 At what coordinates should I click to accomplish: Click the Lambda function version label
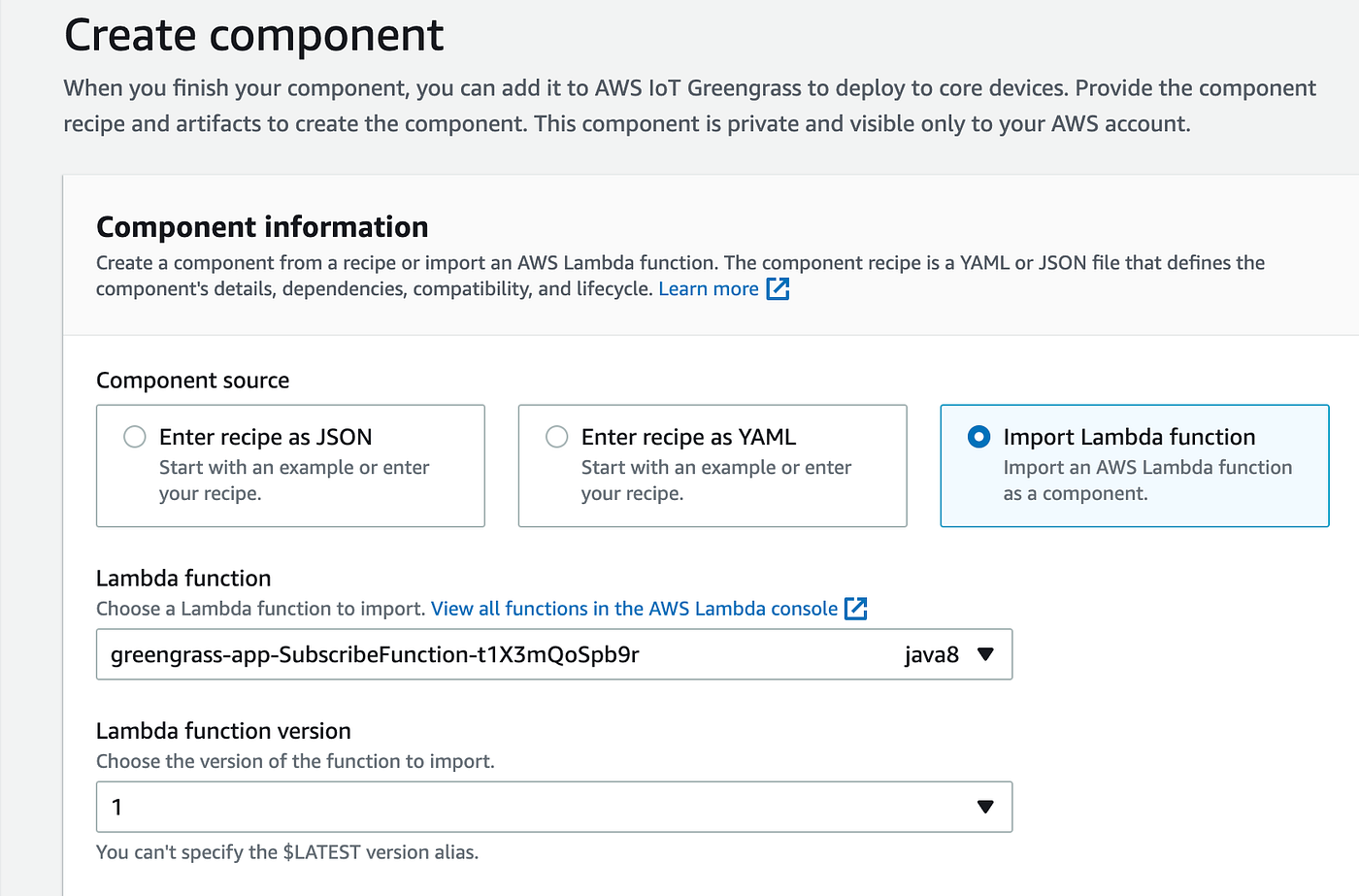pyautogui.click(x=223, y=731)
